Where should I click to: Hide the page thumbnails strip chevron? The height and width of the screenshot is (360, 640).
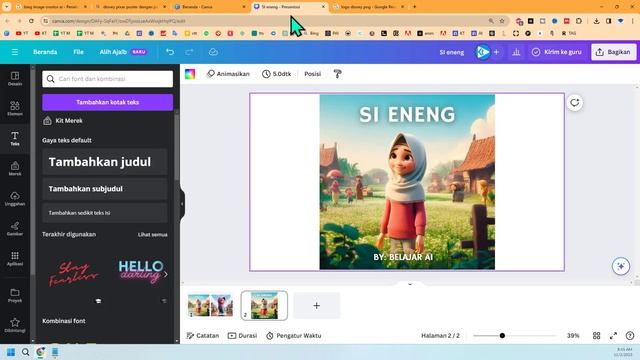point(410,284)
